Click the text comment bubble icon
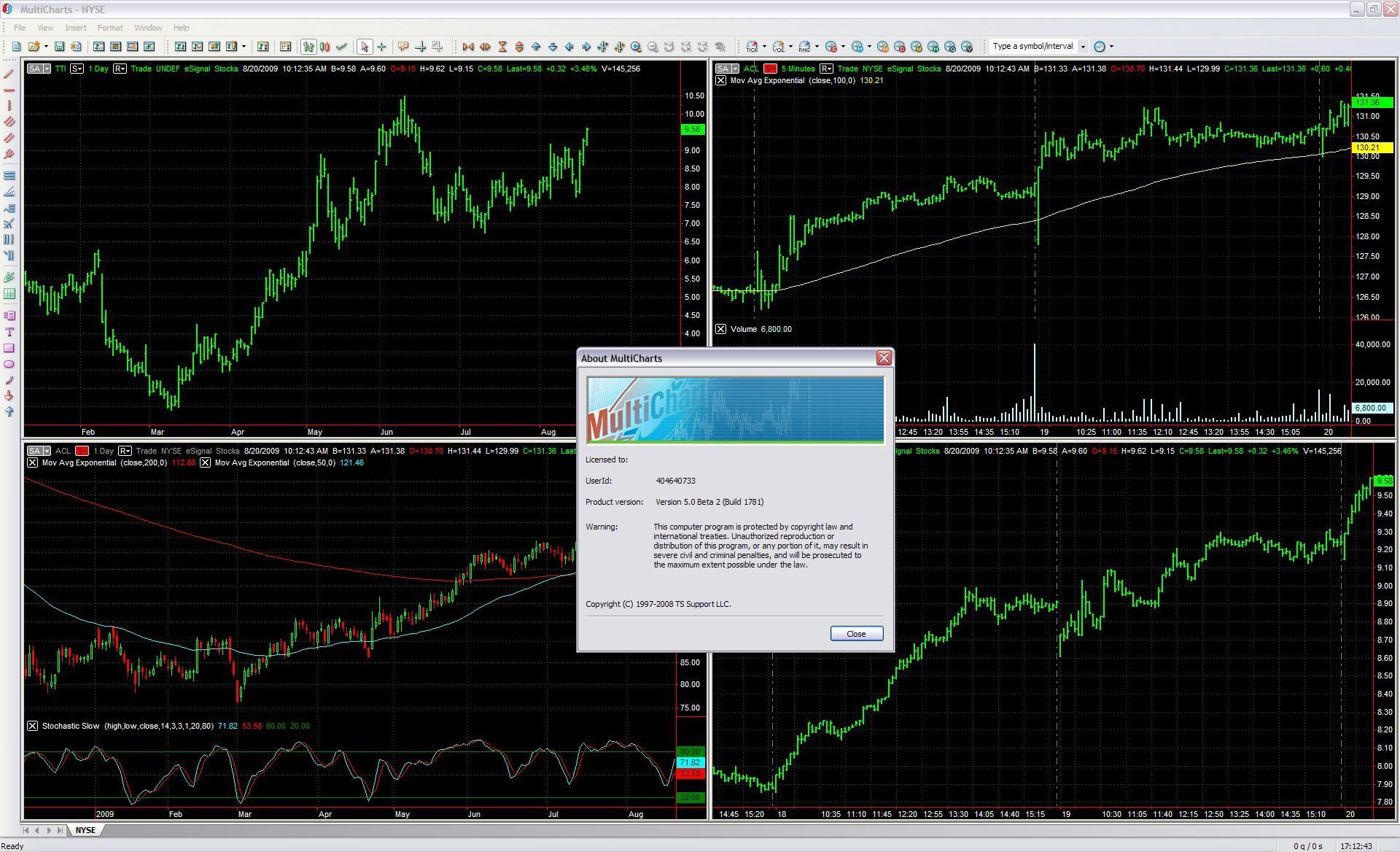Image resolution: width=1400 pixels, height=852 pixels. coord(402,47)
